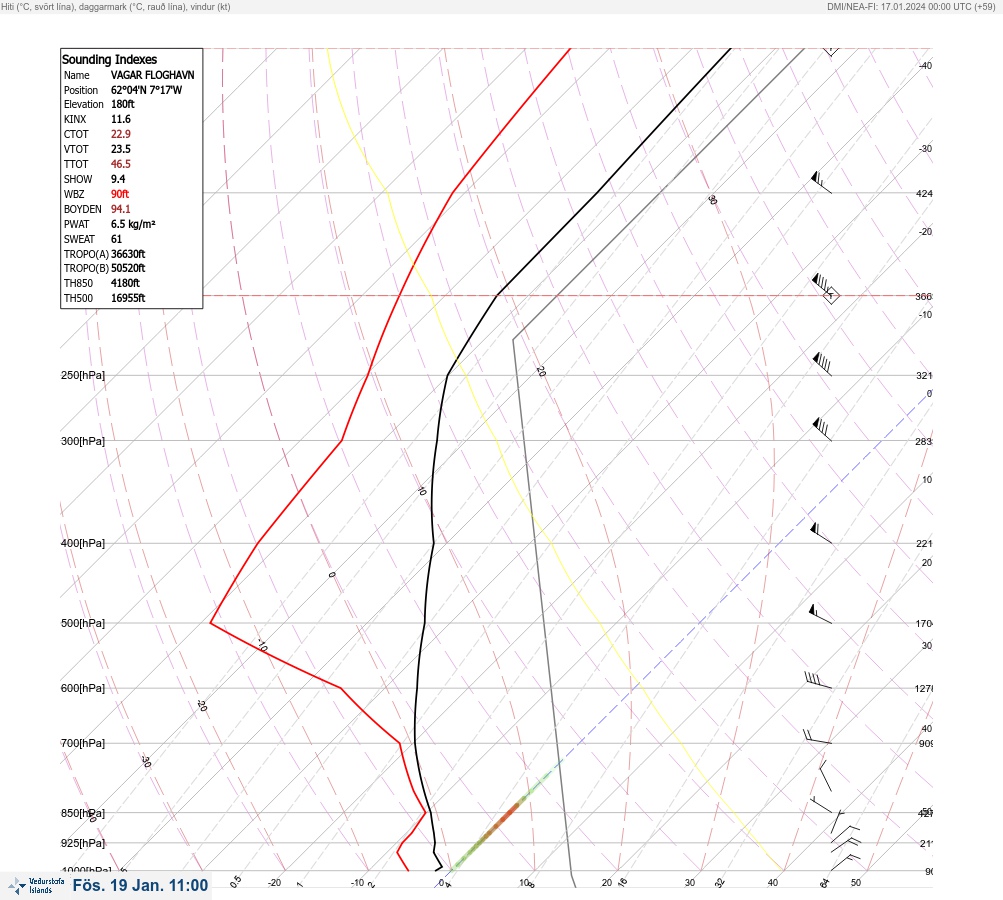Click the 850[hPa] pressure label

point(83,813)
